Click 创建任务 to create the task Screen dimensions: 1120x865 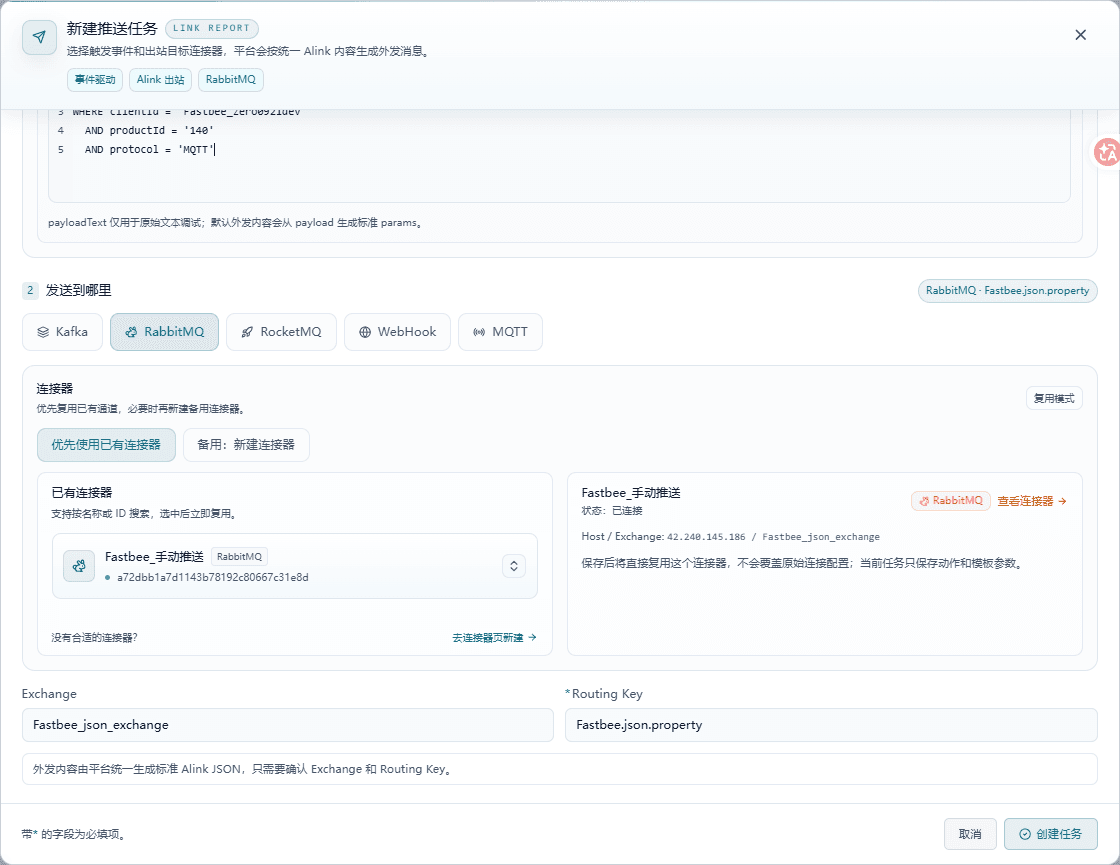tap(1051, 834)
